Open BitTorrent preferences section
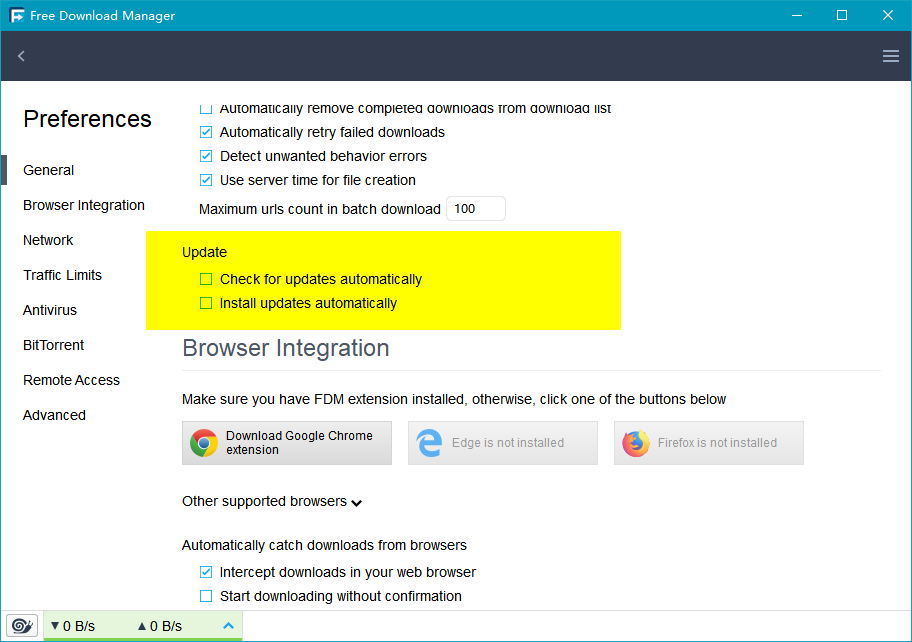This screenshot has height=642, width=912. coord(54,345)
